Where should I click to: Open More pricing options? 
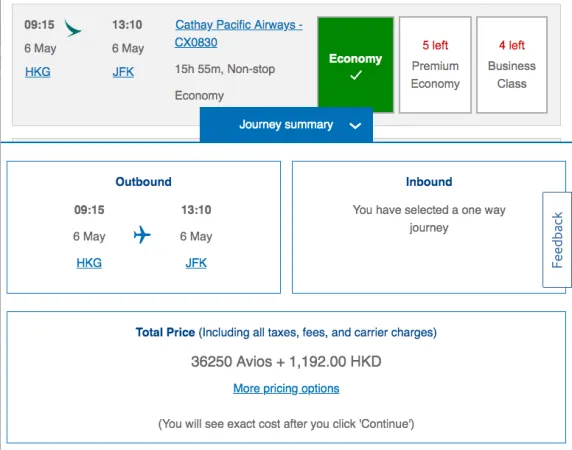[x=286, y=388]
